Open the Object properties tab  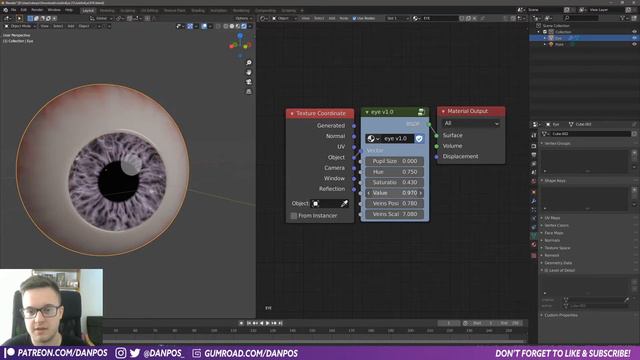[534, 192]
